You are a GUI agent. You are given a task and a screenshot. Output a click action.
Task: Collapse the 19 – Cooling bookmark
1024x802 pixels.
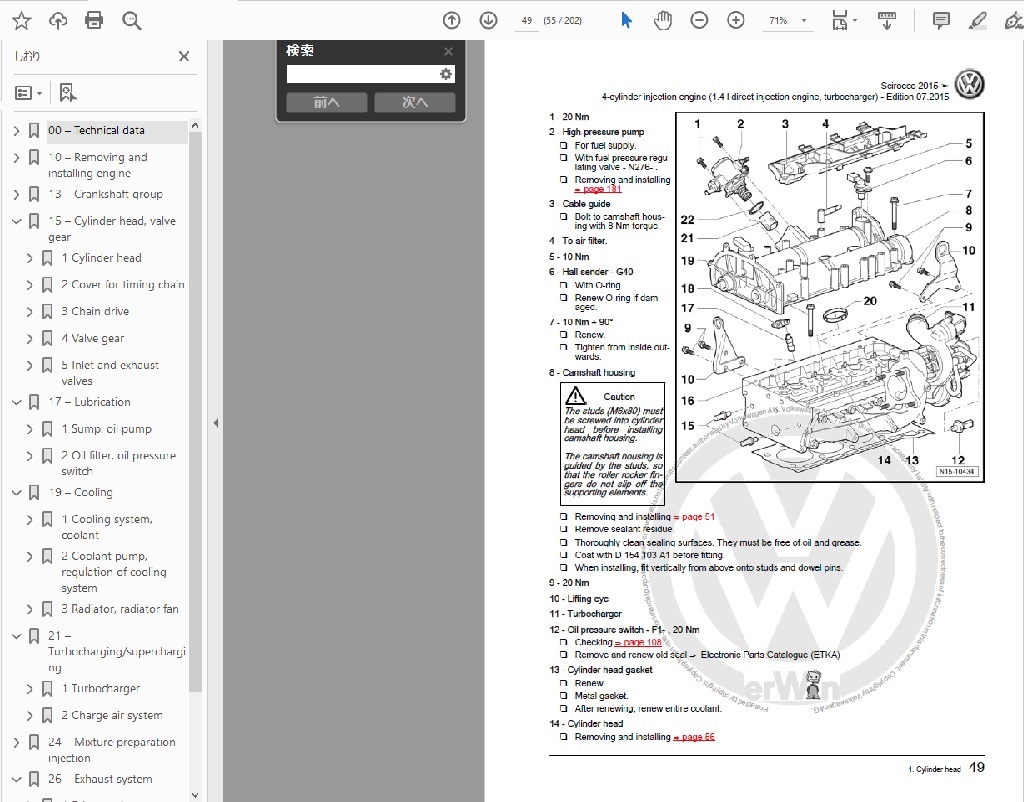[16, 492]
